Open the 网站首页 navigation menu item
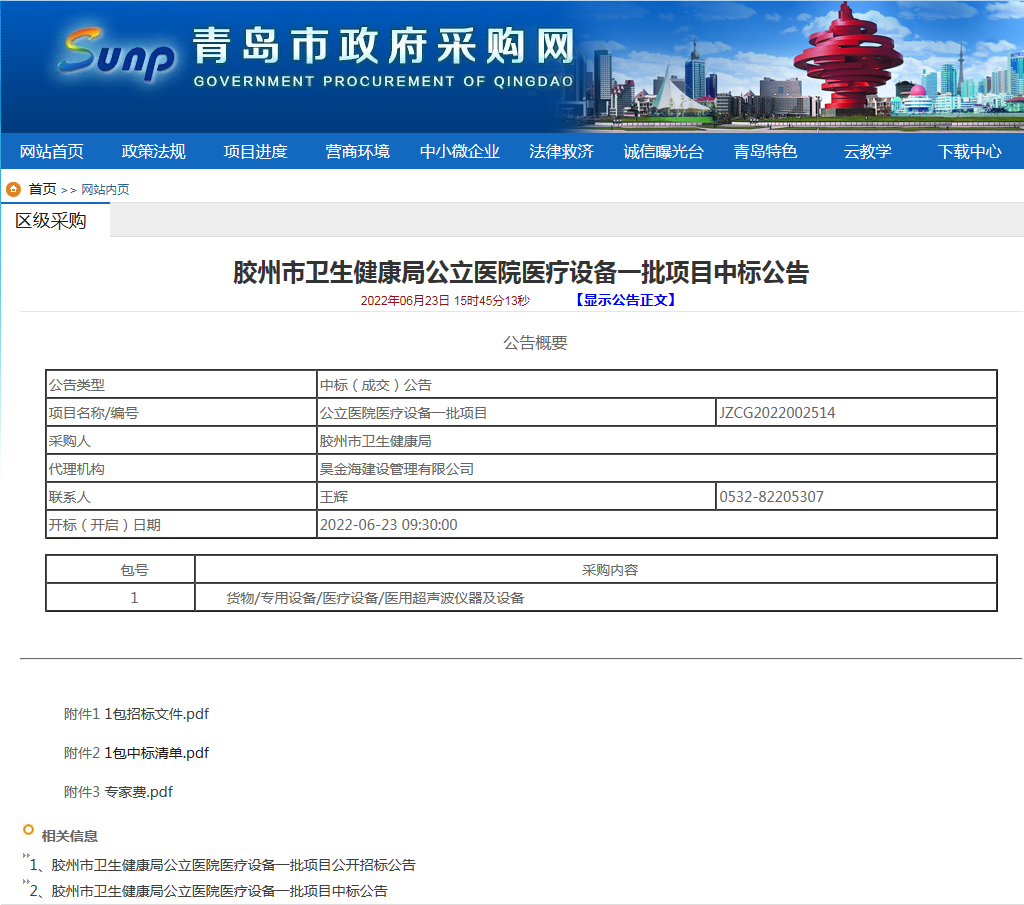 (52, 152)
